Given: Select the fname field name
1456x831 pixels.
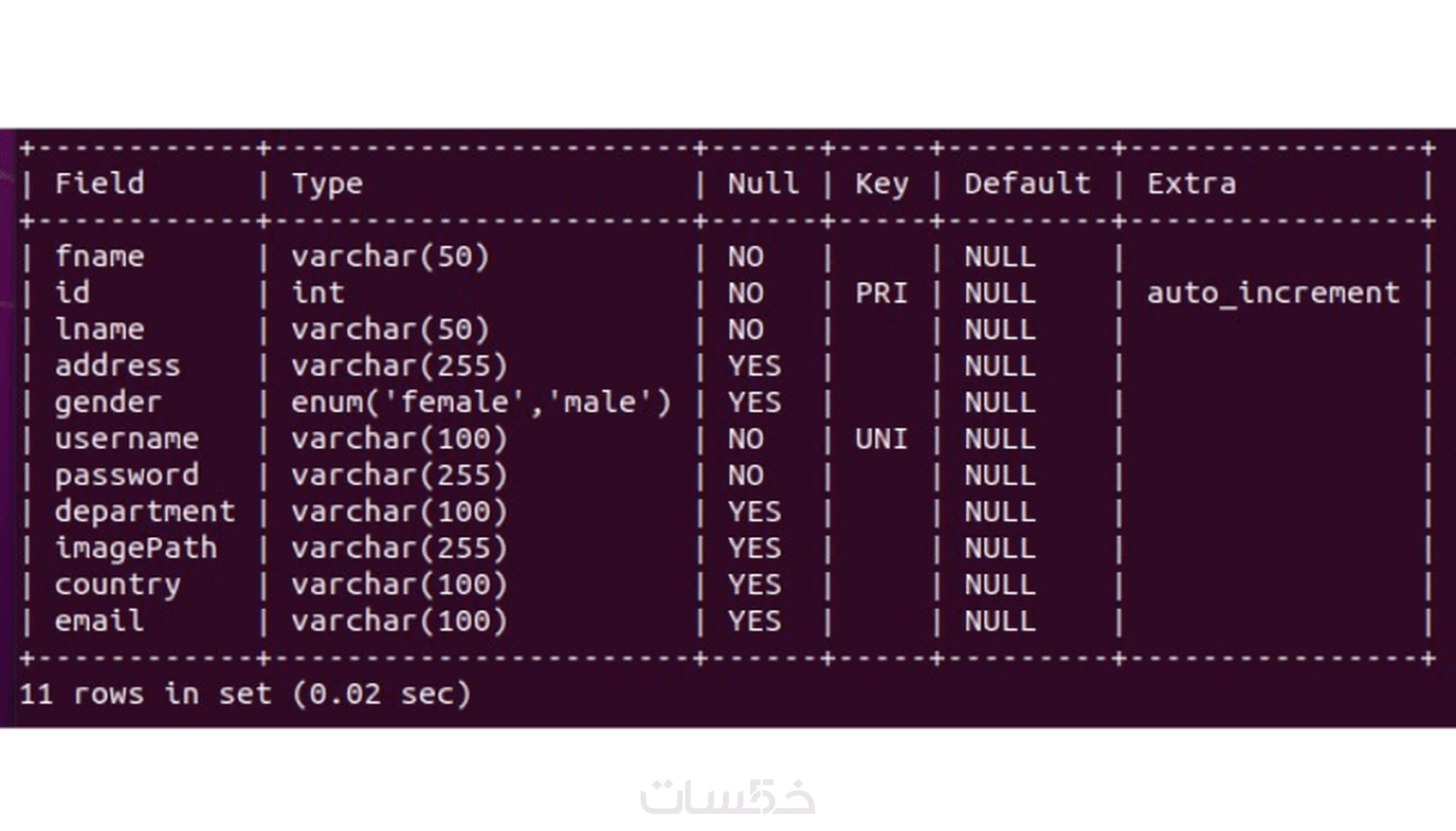Looking at the screenshot, I should (x=99, y=256).
